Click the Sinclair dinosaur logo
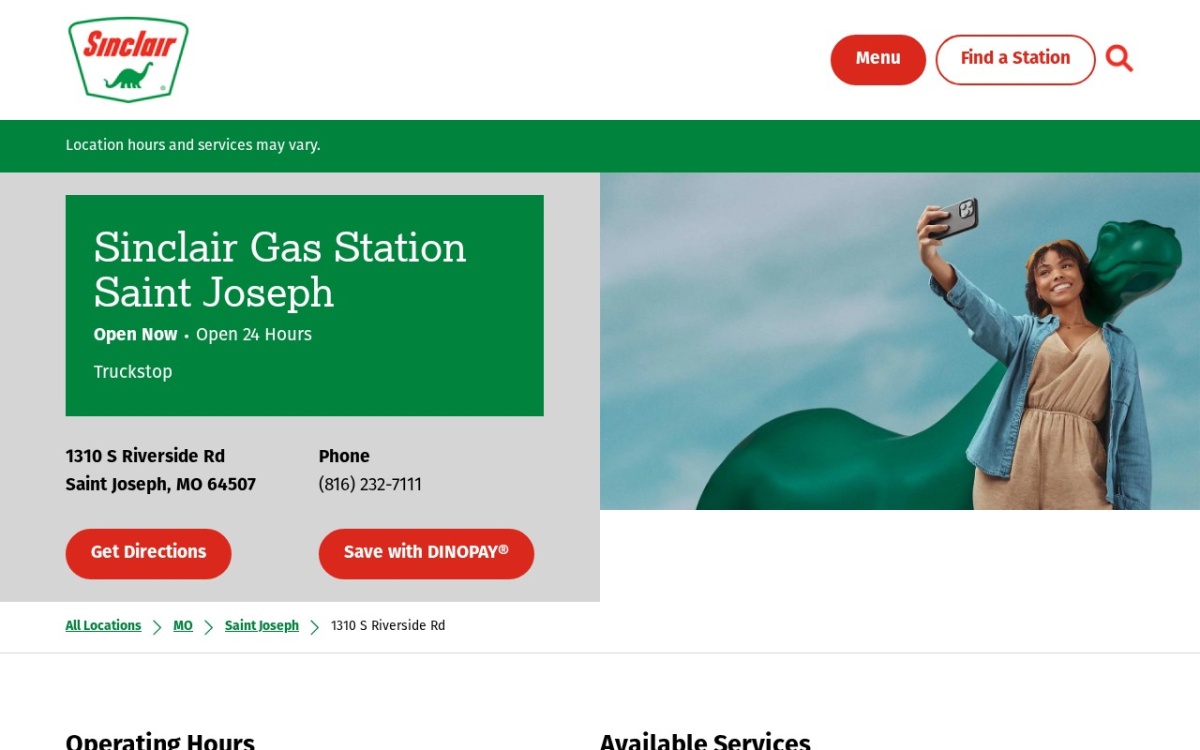 pos(128,59)
